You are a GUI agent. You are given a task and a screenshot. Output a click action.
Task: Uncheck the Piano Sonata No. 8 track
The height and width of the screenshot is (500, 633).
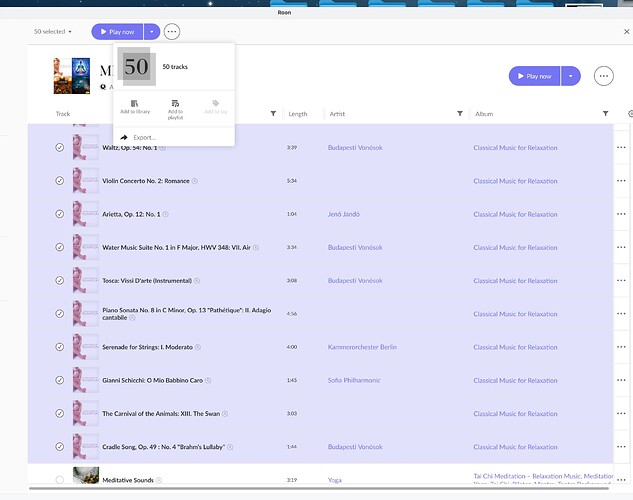coord(59,314)
